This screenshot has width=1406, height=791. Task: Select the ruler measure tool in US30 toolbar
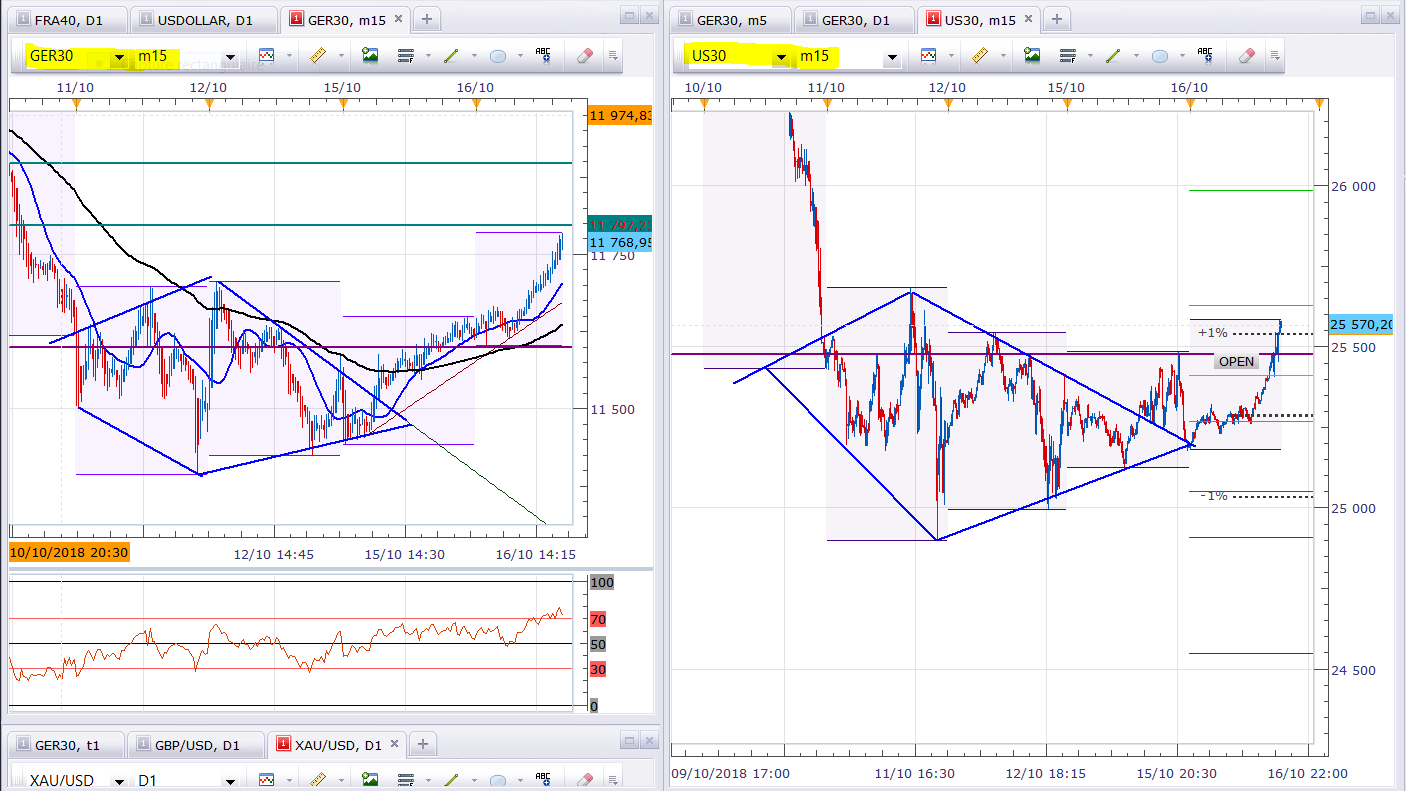coord(979,56)
